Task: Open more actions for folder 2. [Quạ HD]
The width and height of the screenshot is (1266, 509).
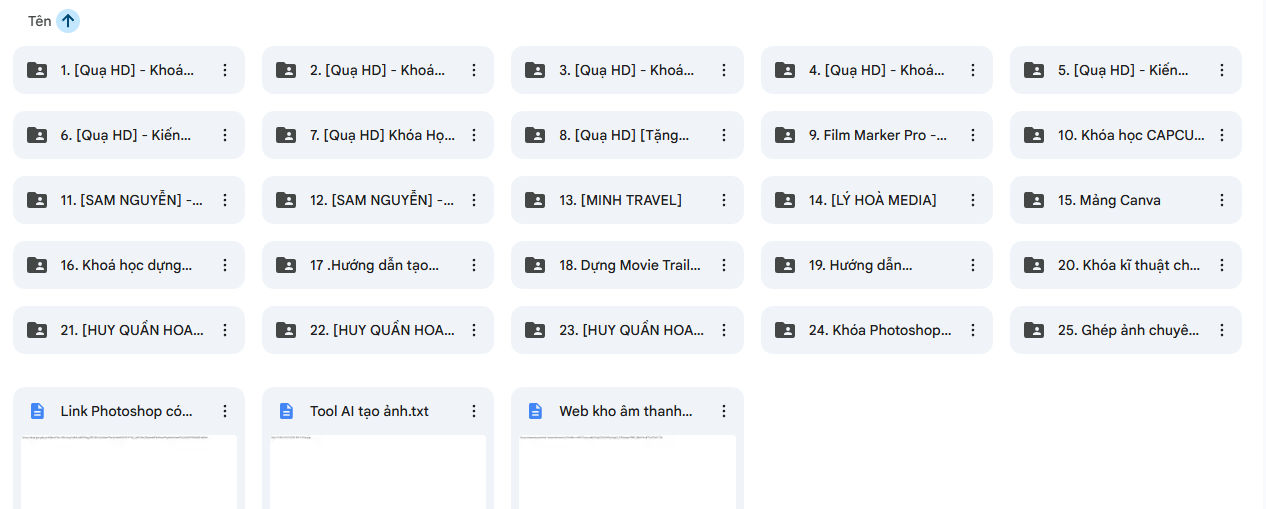Action: [x=474, y=70]
